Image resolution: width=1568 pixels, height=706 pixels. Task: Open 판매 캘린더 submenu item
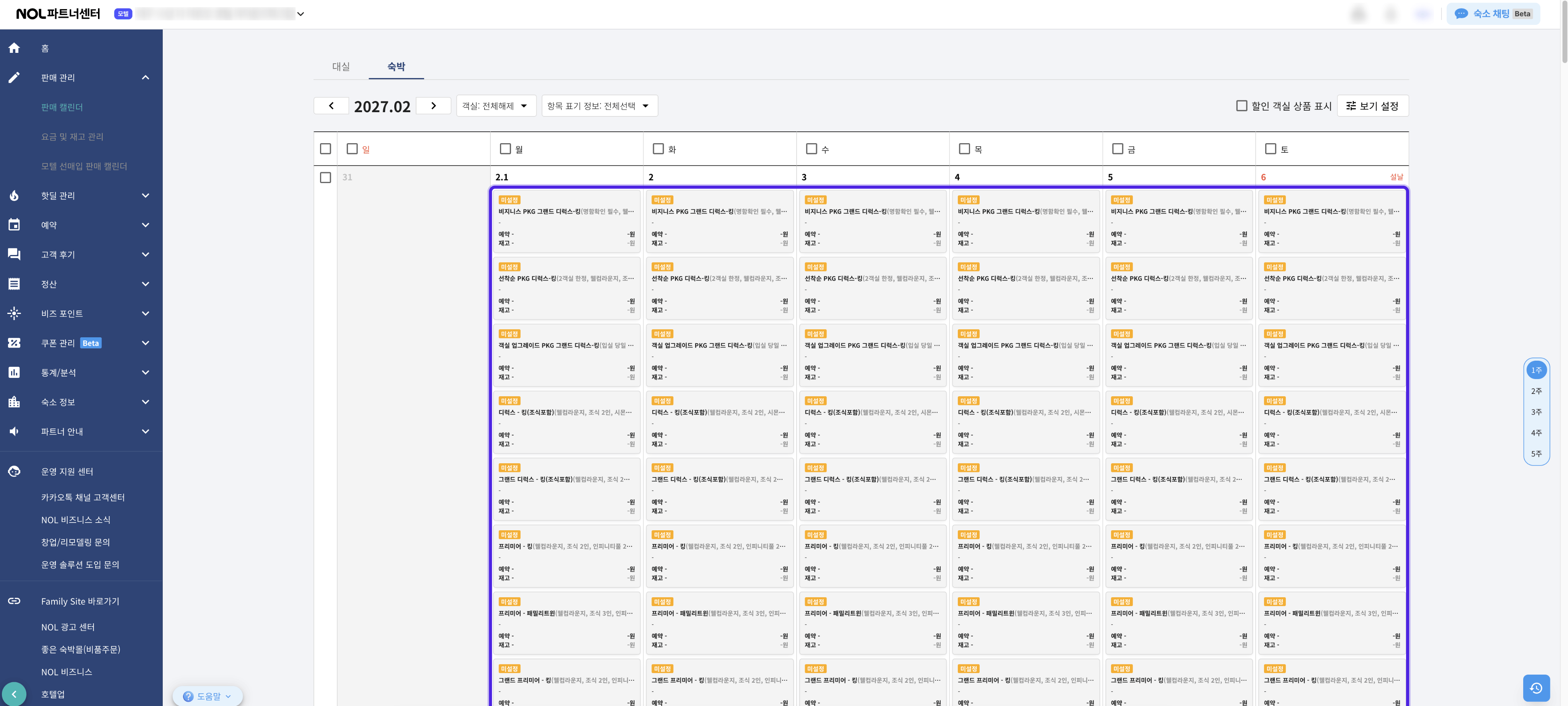click(62, 107)
